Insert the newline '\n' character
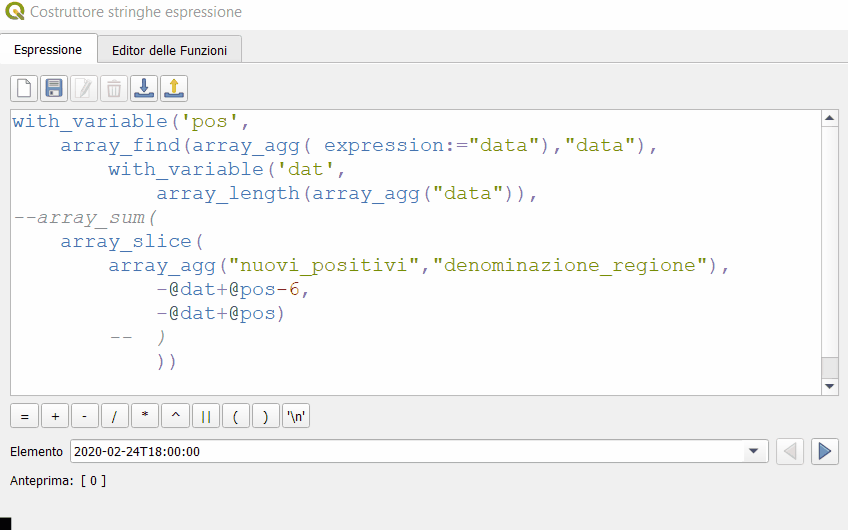848x530 pixels. pos(296,417)
